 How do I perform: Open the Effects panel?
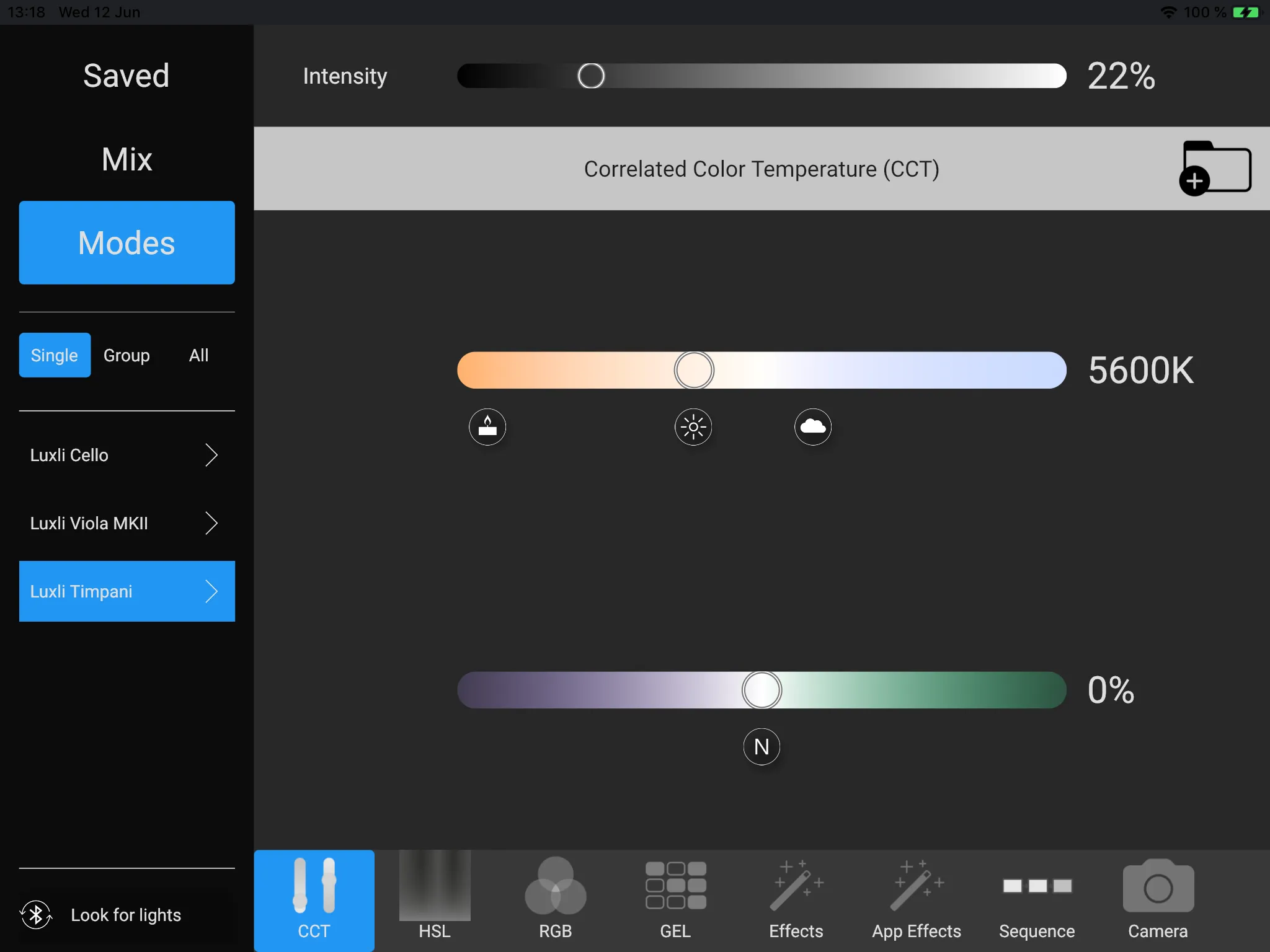(796, 894)
